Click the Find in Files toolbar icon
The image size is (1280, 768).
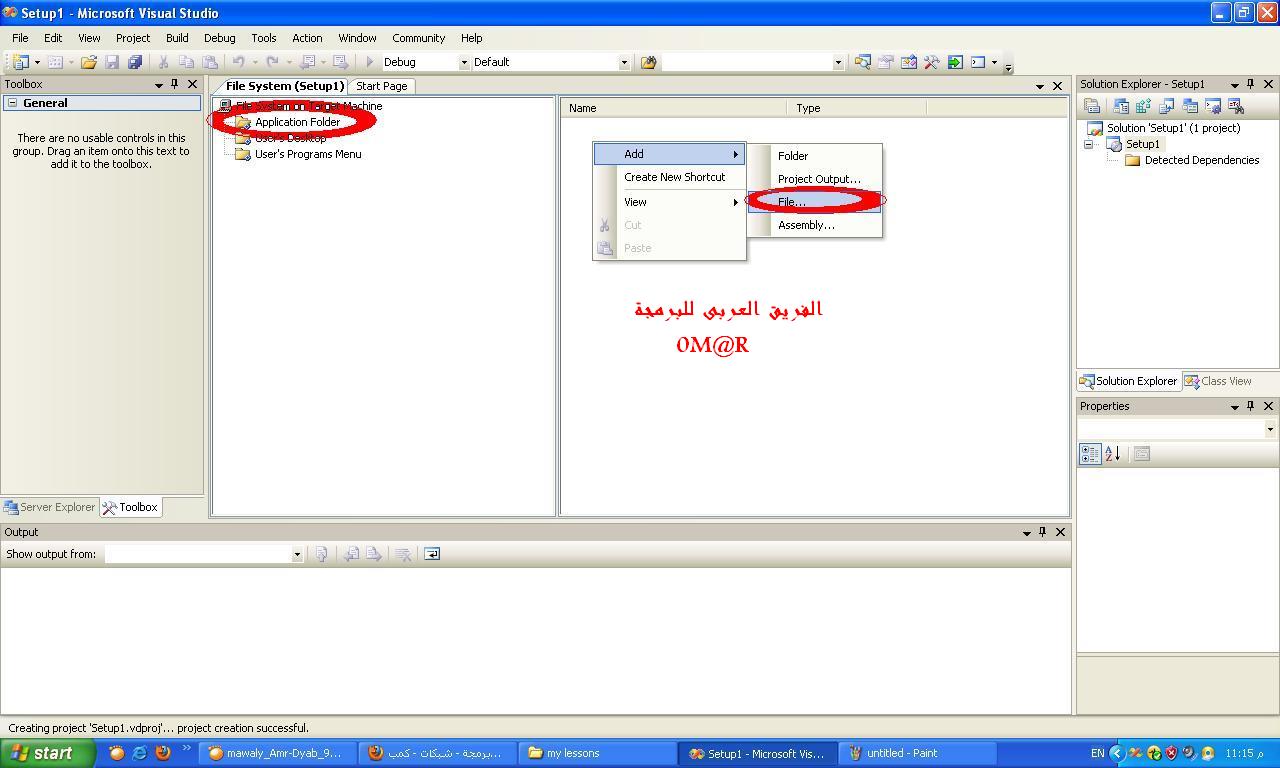649,62
